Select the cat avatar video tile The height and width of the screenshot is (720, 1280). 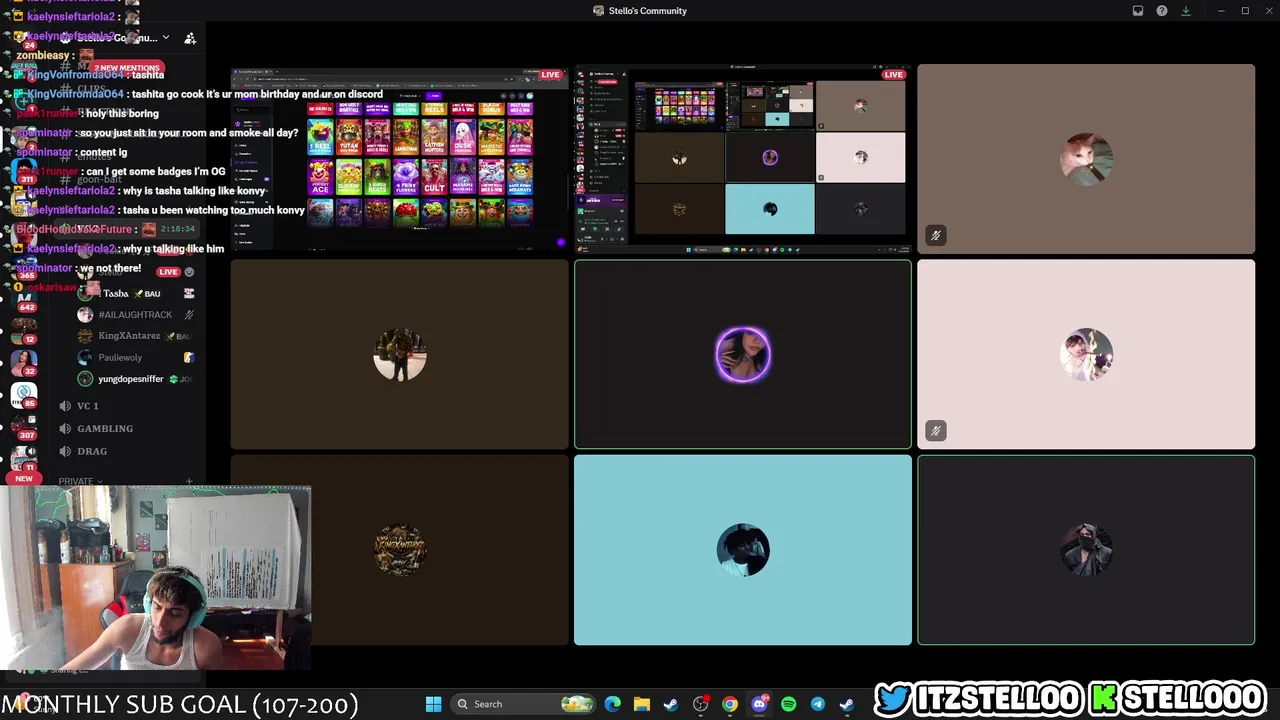pos(1086,157)
